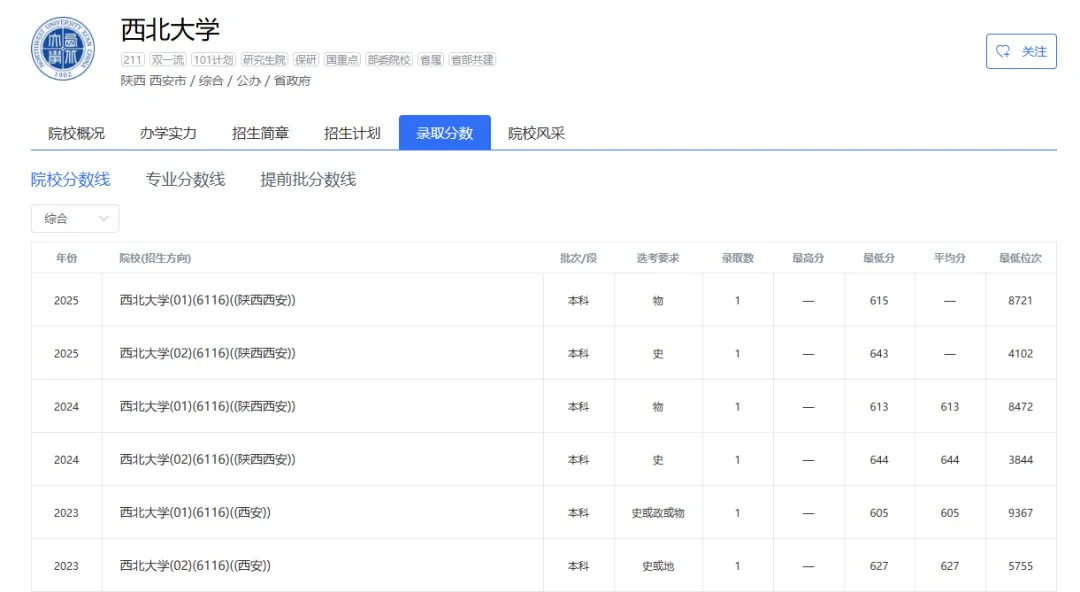The width and height of the screenshot is (1080, 592).
Task: Click the minimum score 615 cell
Action: [x=879, y=300]
